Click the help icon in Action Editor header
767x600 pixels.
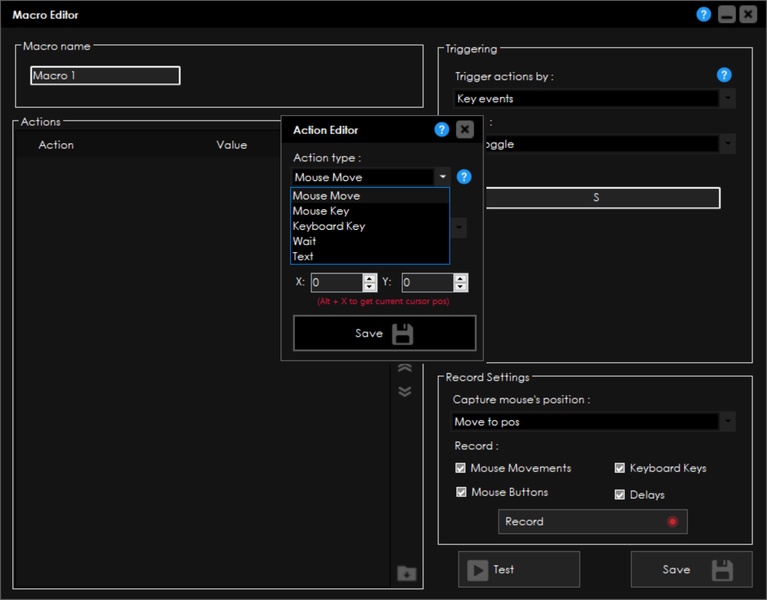point(442,129)
